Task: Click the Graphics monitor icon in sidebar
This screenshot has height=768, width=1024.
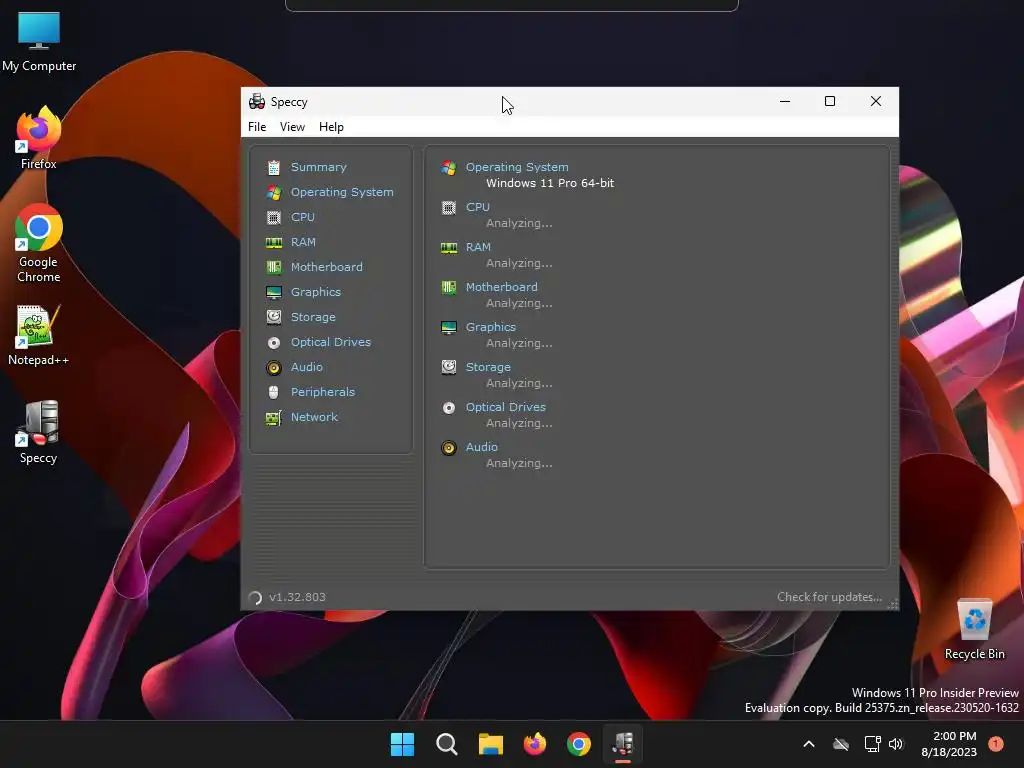Action: pos(274,293)
